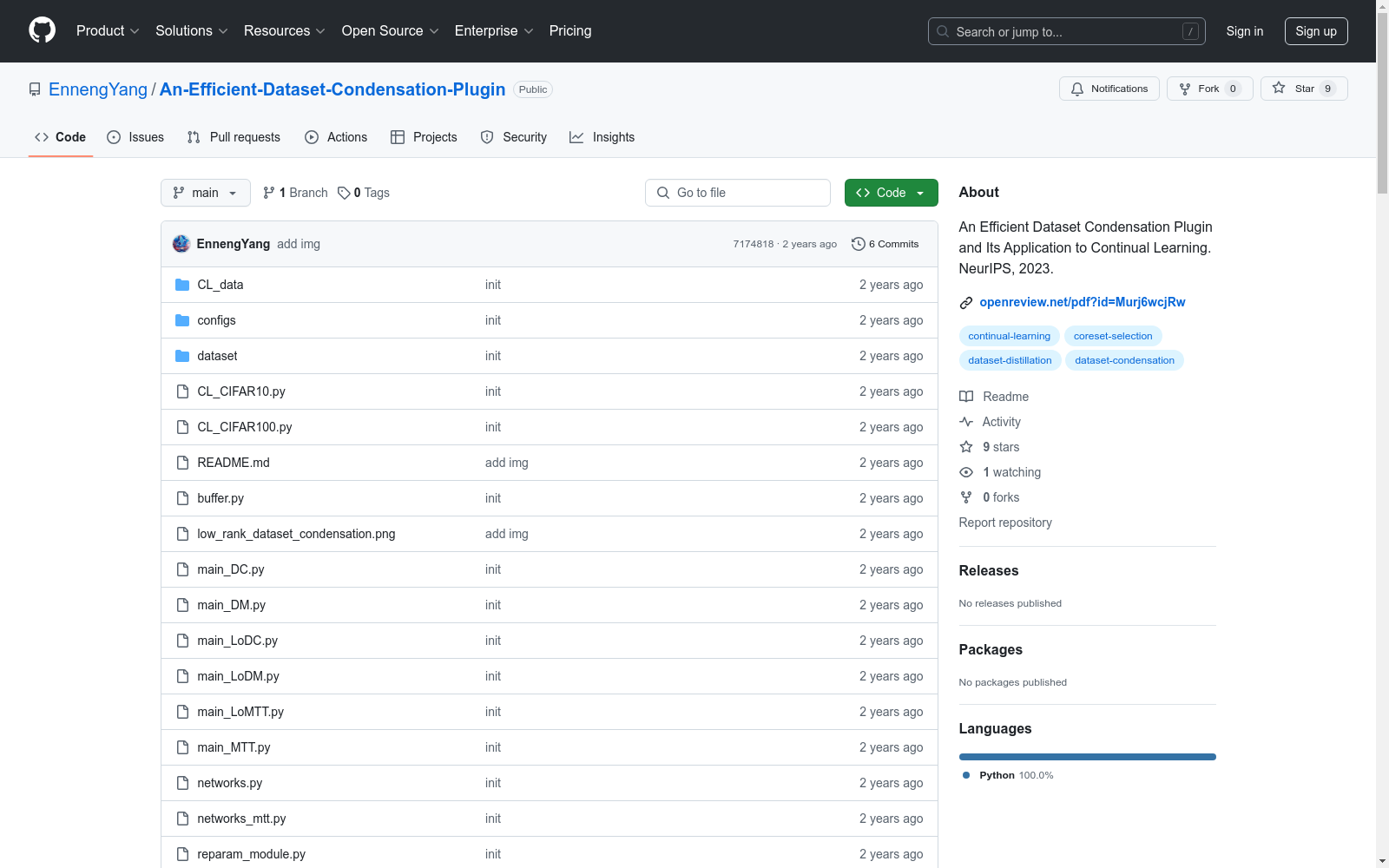Expand the Enterprise menu

(494, 31)
